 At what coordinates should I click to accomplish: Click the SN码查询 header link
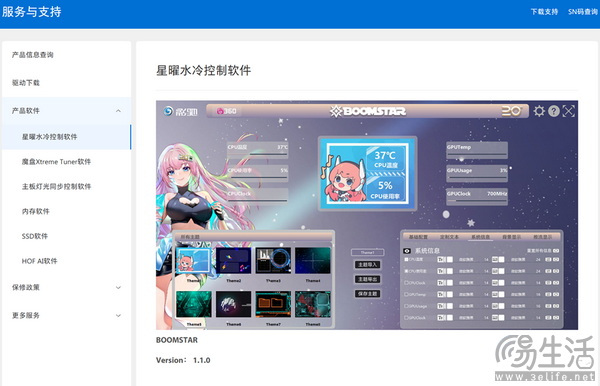[x=583, y=12]
